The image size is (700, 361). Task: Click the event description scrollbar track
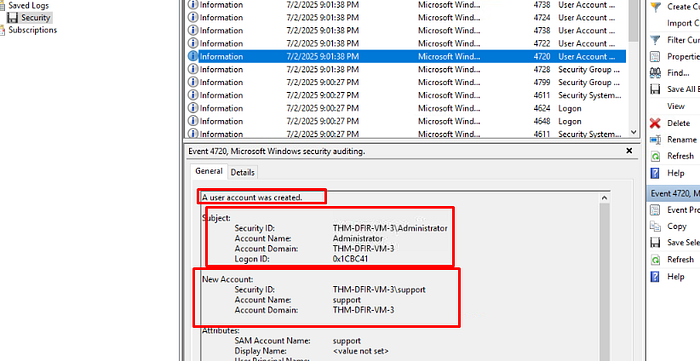[x=604, y=281]
